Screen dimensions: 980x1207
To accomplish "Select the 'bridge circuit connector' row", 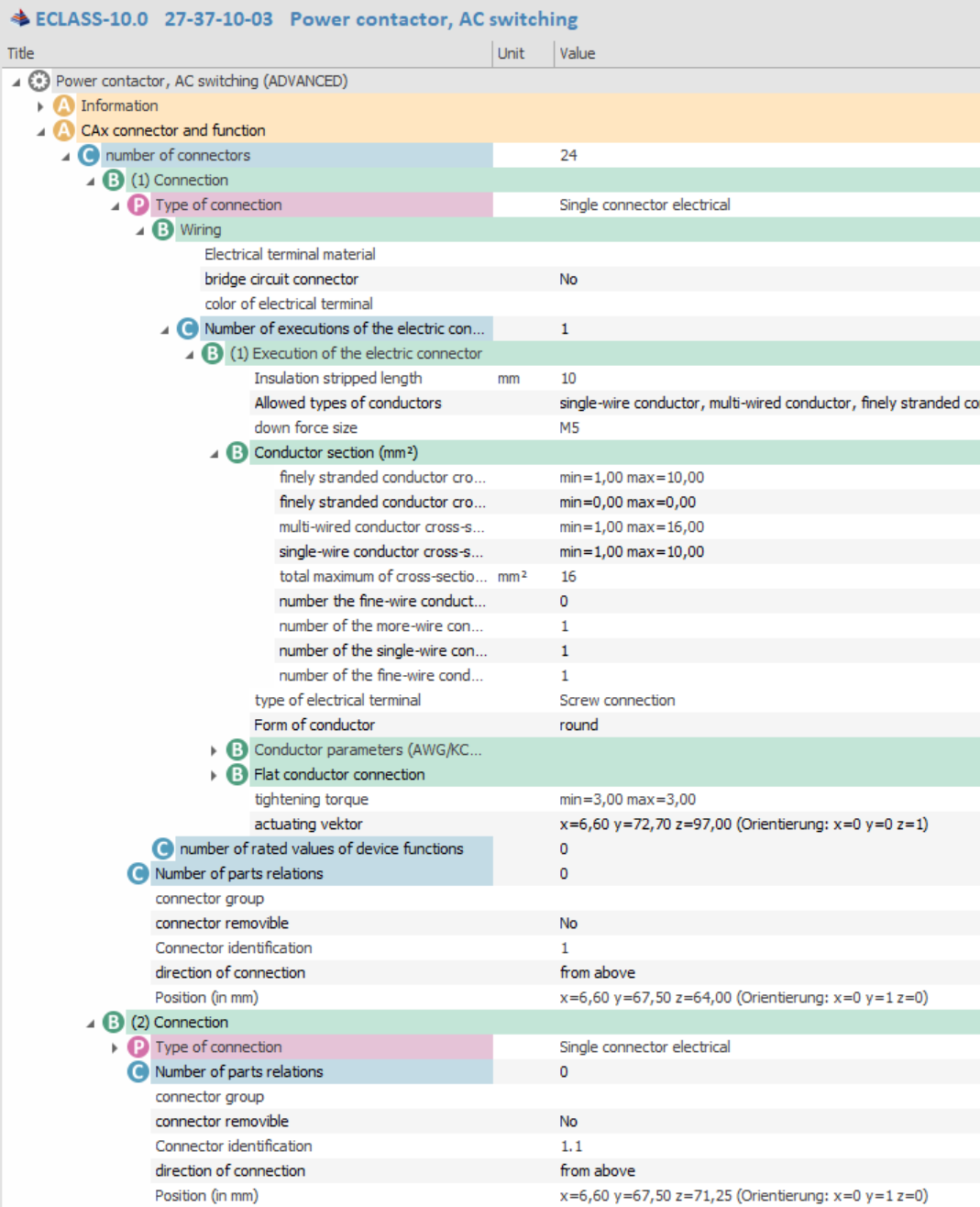I will coord(281,279).
